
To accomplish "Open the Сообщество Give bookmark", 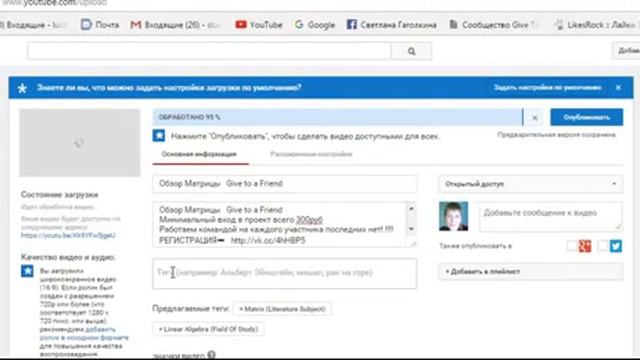I will [x=493, y=25].
